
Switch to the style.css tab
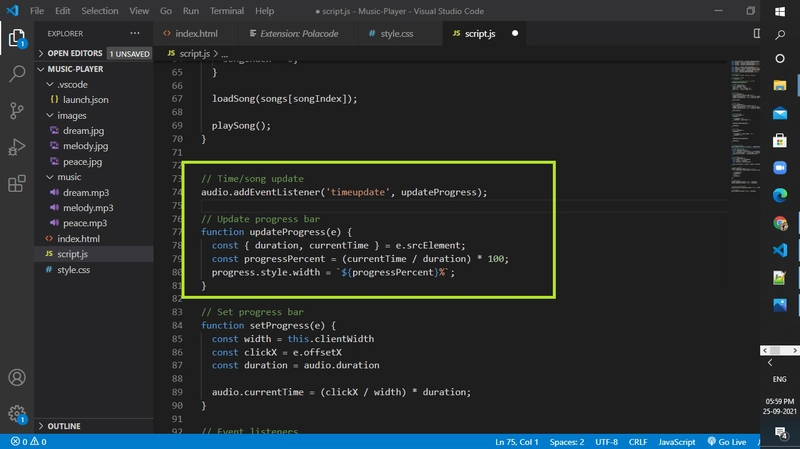click(395, 33)
